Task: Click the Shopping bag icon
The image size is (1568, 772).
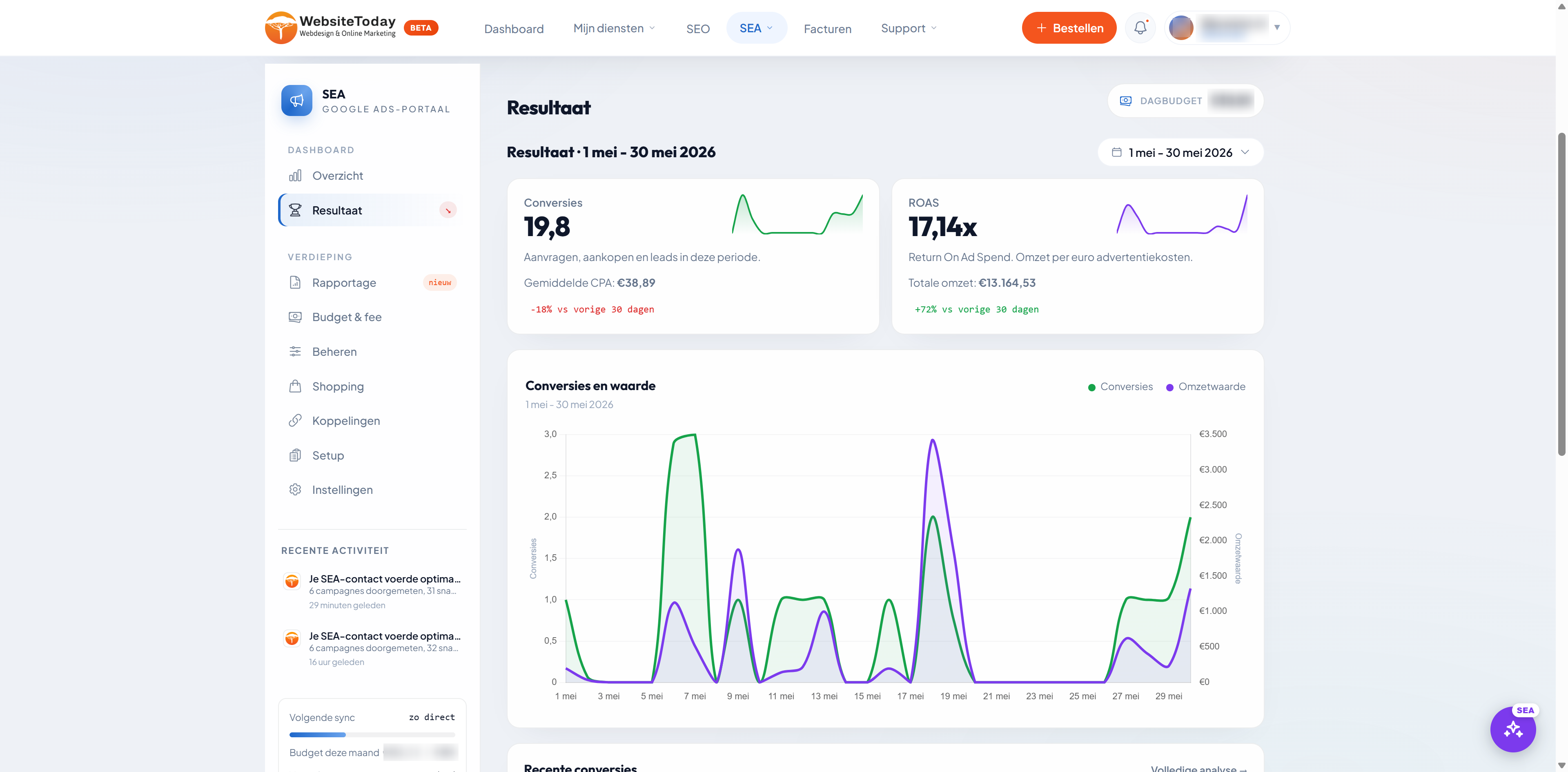Action: tap(295, 386)
